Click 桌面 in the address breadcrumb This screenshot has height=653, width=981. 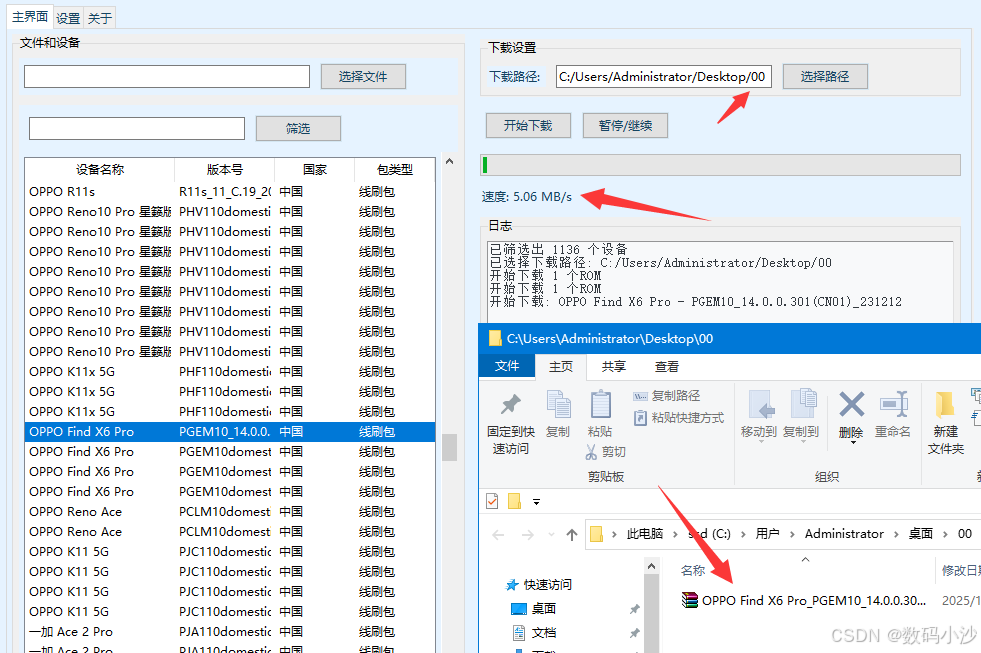tap(920, 534)
